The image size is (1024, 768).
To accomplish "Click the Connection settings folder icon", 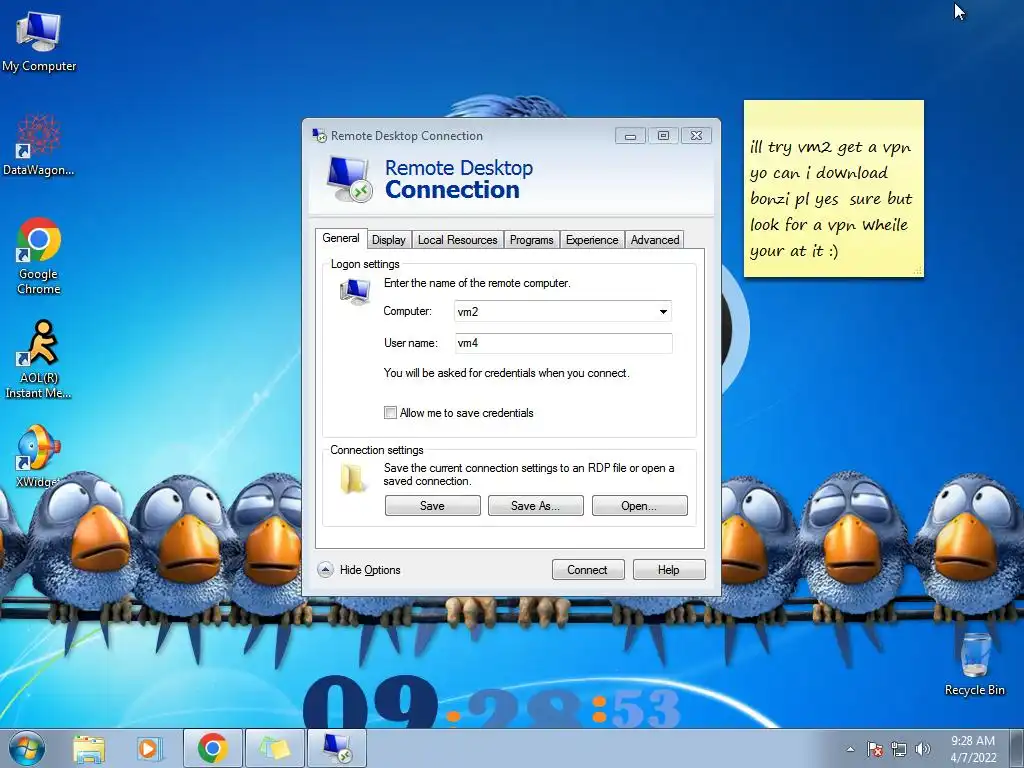I will coord(353,478).
